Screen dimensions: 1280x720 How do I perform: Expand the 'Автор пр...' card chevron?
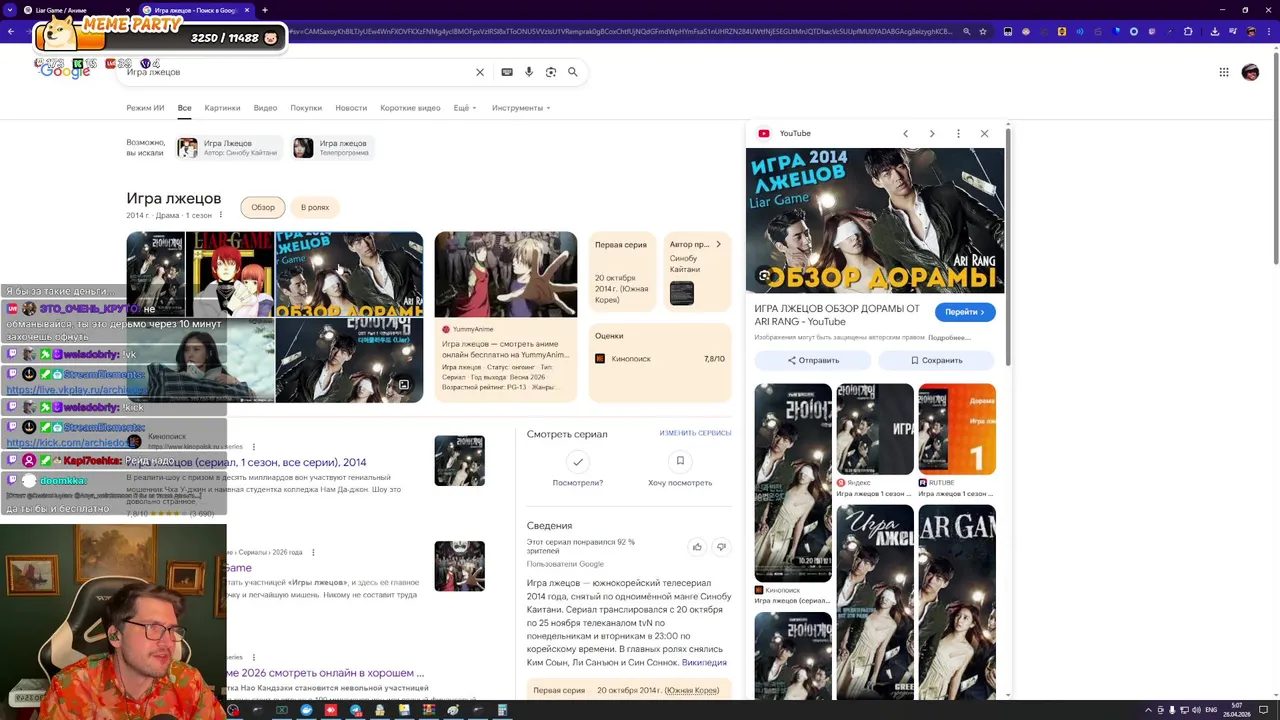(718, 244)
